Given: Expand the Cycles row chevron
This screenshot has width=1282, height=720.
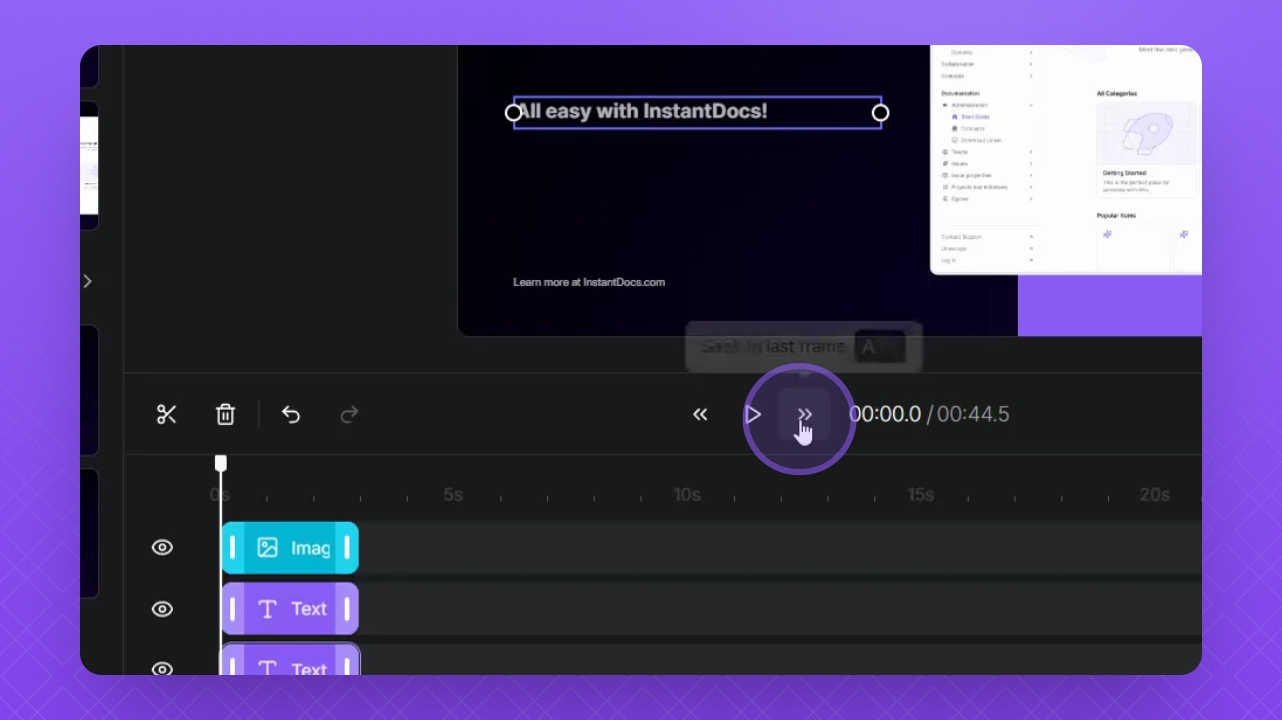Looking at the screenshot, I should pos(1031,199).
